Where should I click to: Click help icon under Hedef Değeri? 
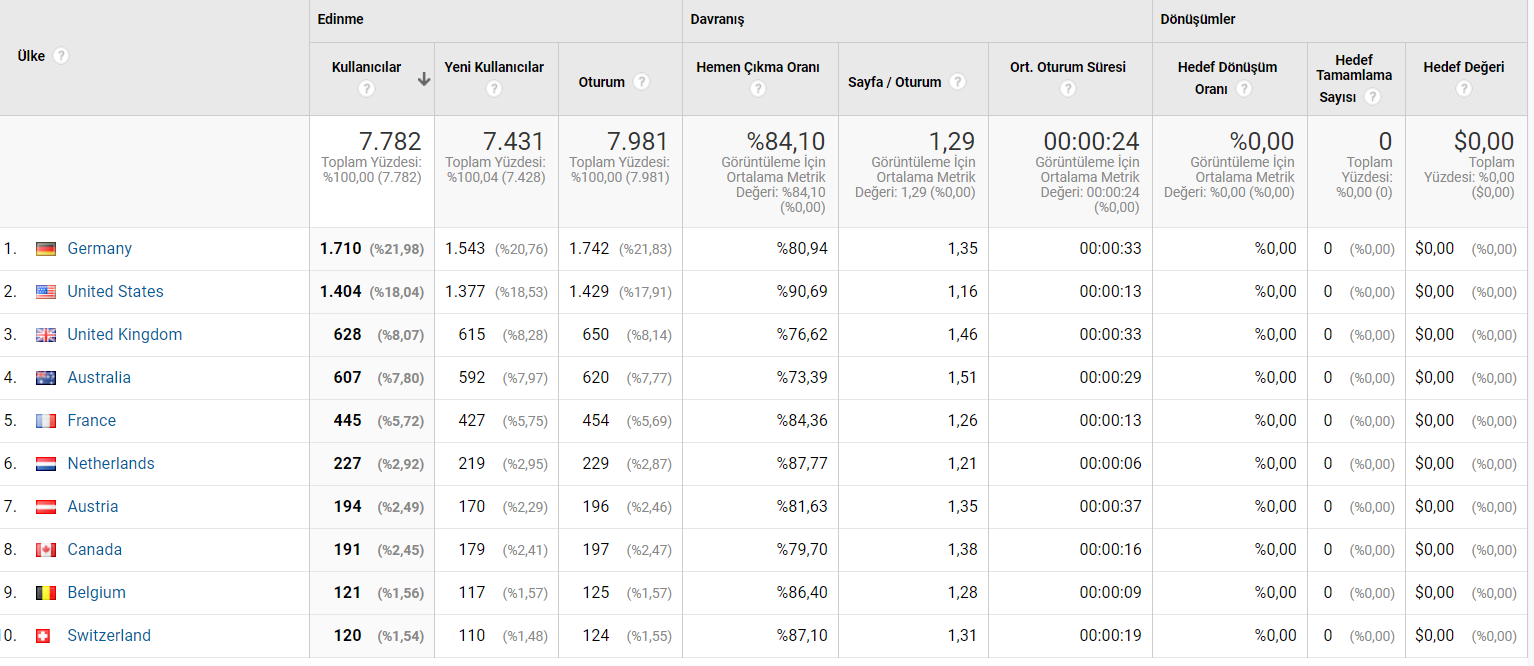(1464, 88)
